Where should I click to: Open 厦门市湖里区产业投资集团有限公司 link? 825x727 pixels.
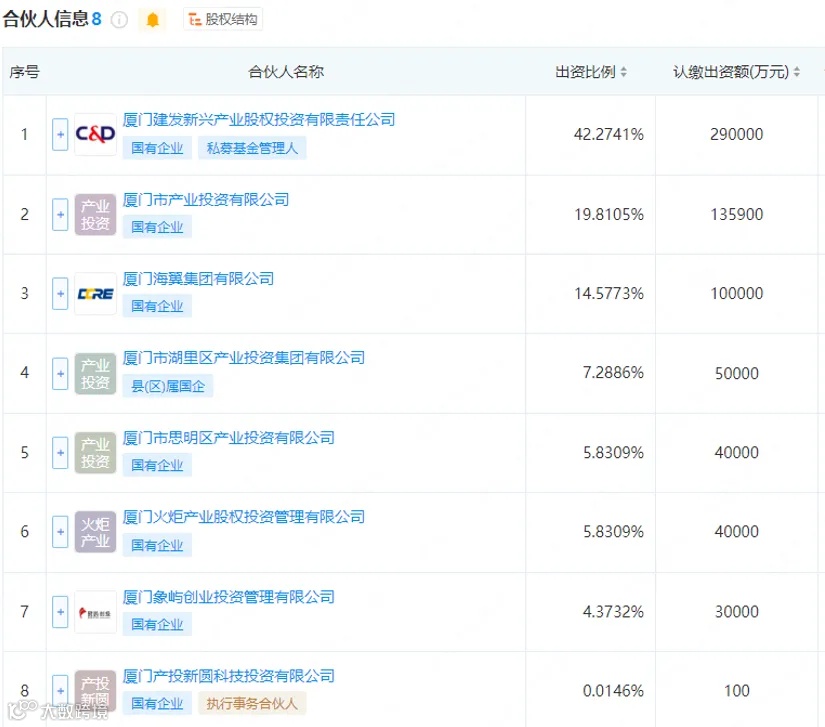(x=244, y=358)
